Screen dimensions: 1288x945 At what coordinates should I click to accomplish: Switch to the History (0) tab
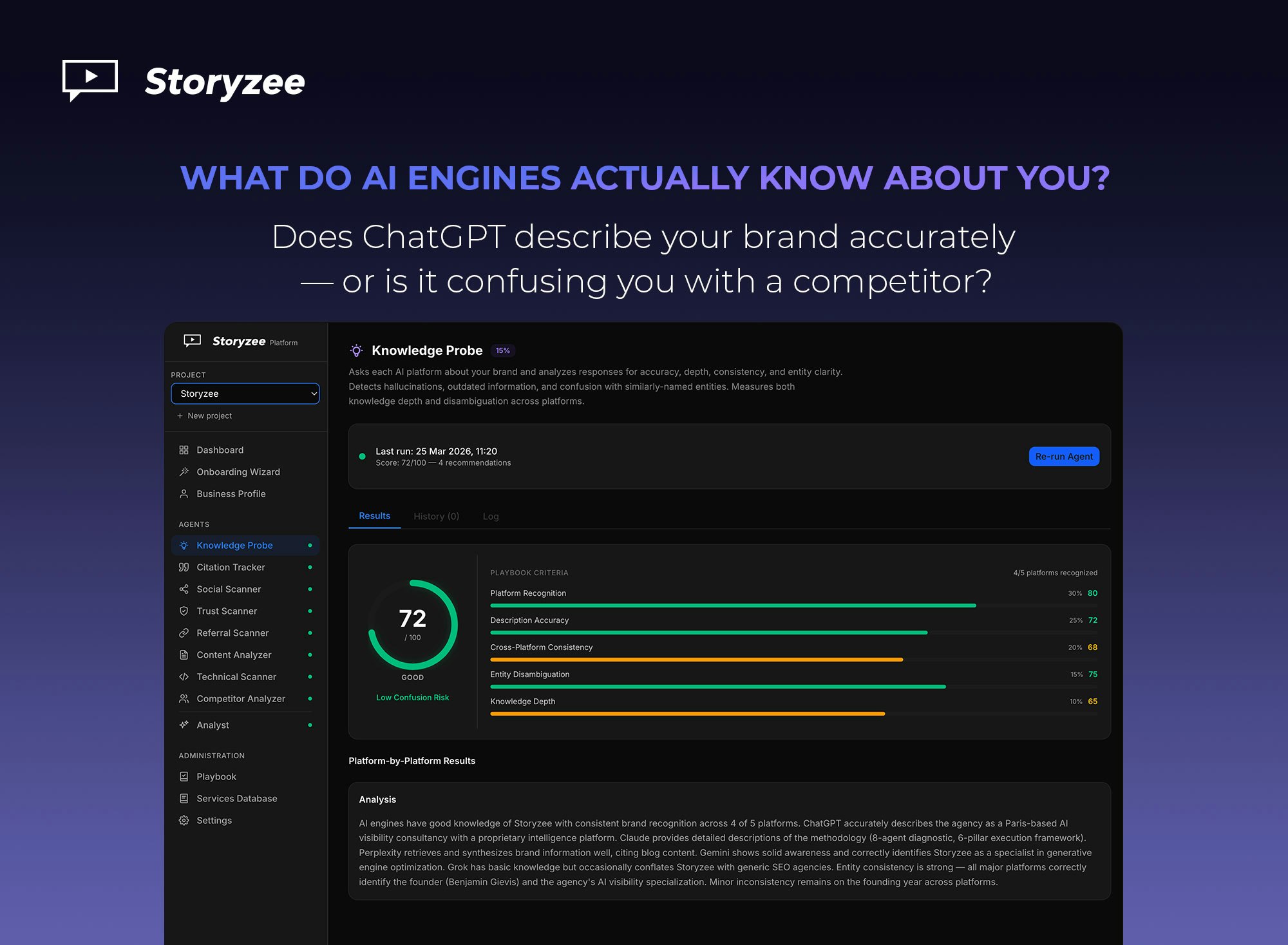436,516
